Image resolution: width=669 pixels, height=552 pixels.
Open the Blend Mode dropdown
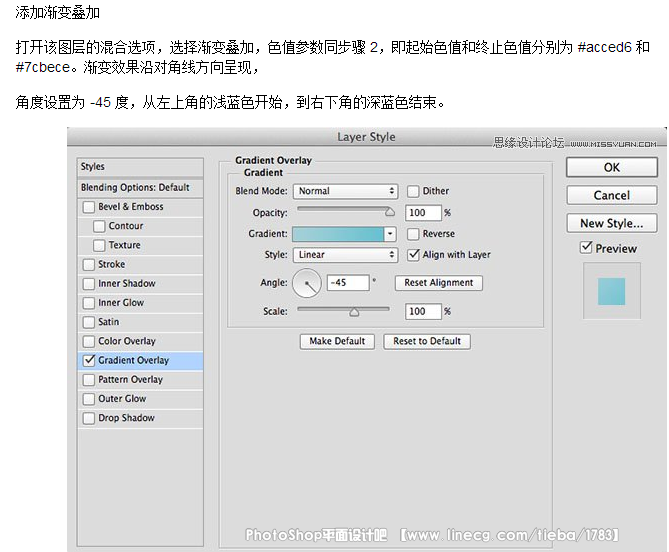[x=346, y=191]
